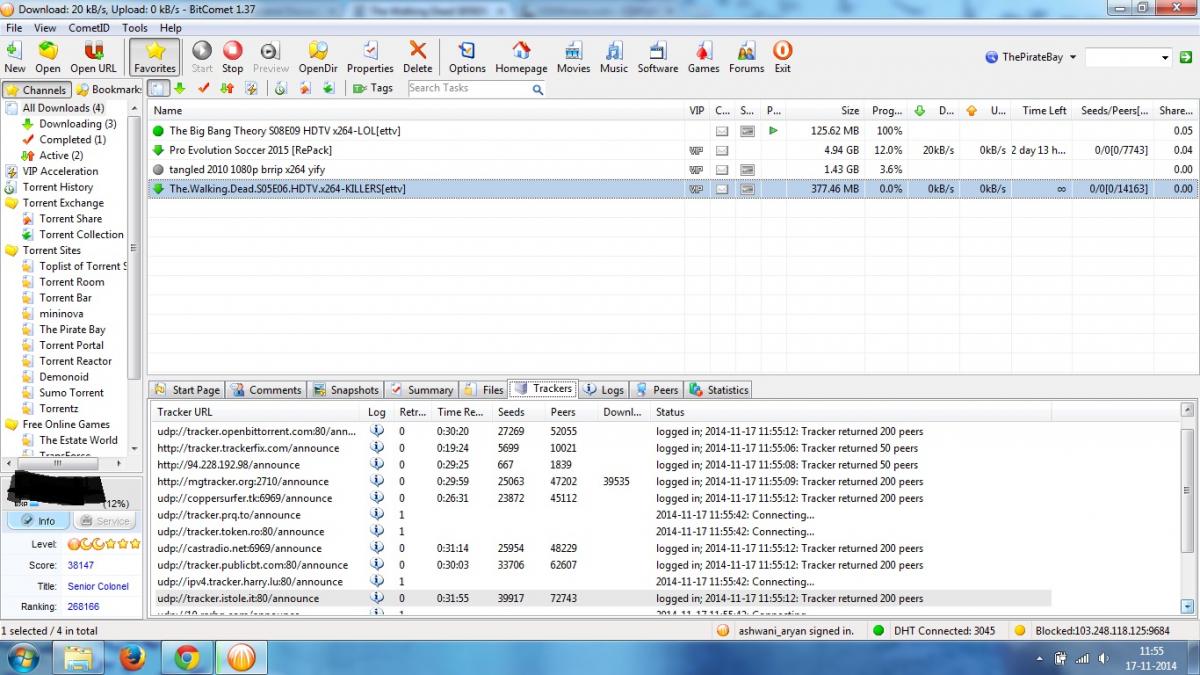This screenshot has height=675, width=1200.
Task: Open the View menu
Action: [x=45, y=28]
